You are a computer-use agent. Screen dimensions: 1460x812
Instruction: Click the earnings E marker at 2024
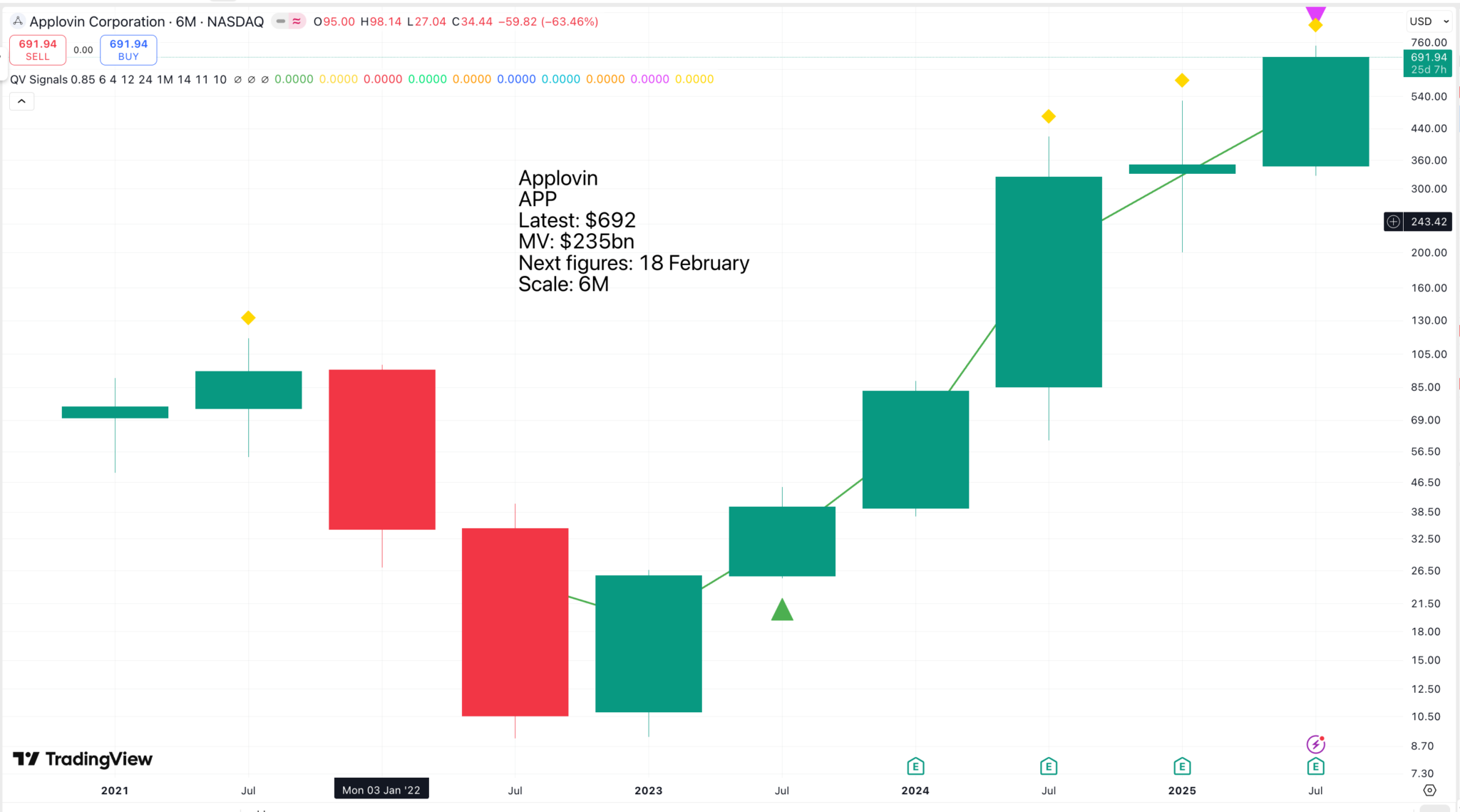(915, 766)
